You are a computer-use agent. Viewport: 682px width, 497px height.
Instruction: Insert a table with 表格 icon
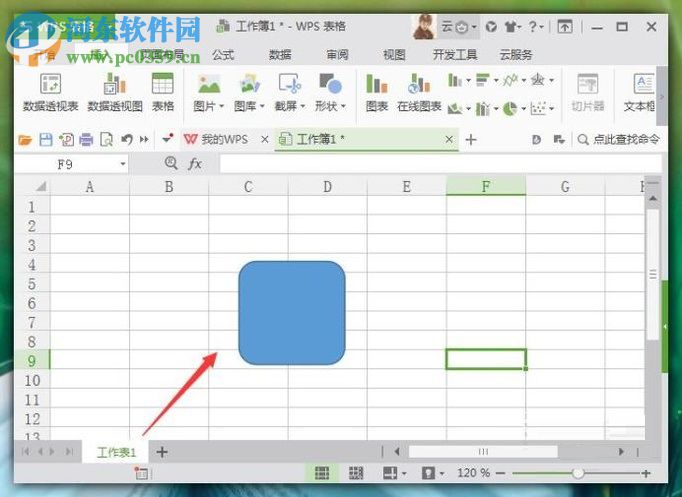coord(163,92)
